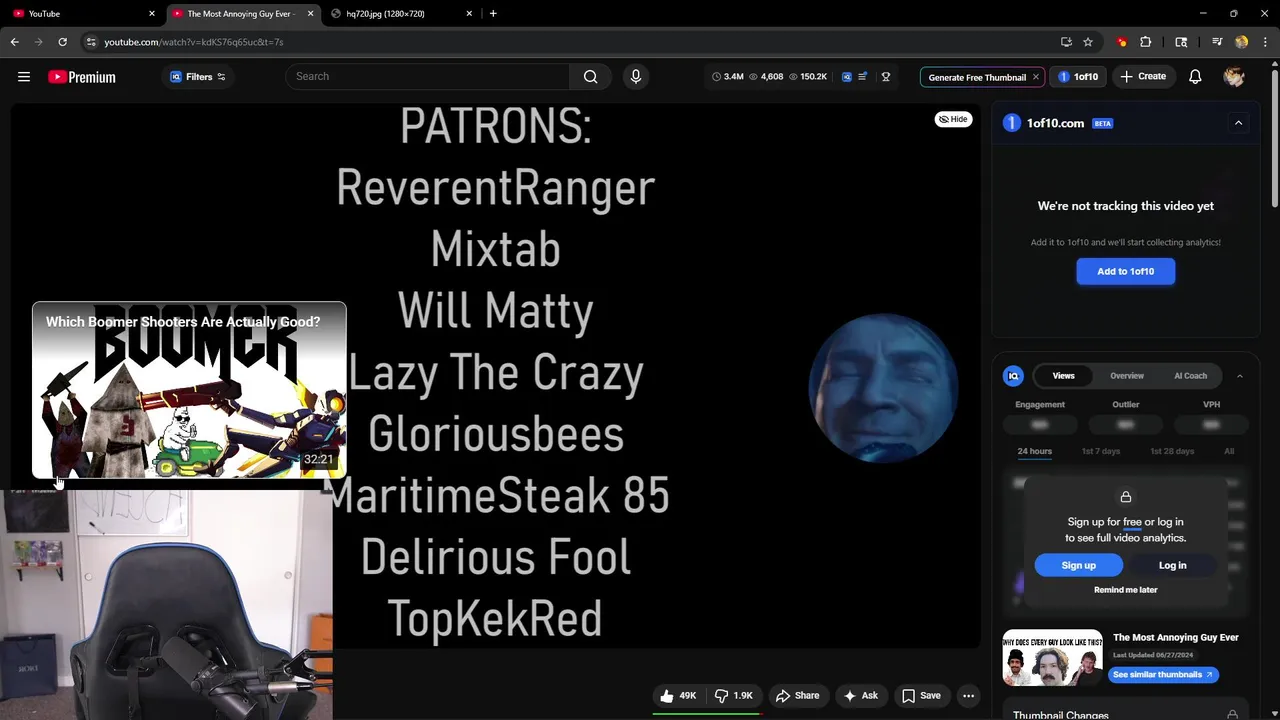Close the hq720.jpg tab
The image size is (1280, 720).
469,14
